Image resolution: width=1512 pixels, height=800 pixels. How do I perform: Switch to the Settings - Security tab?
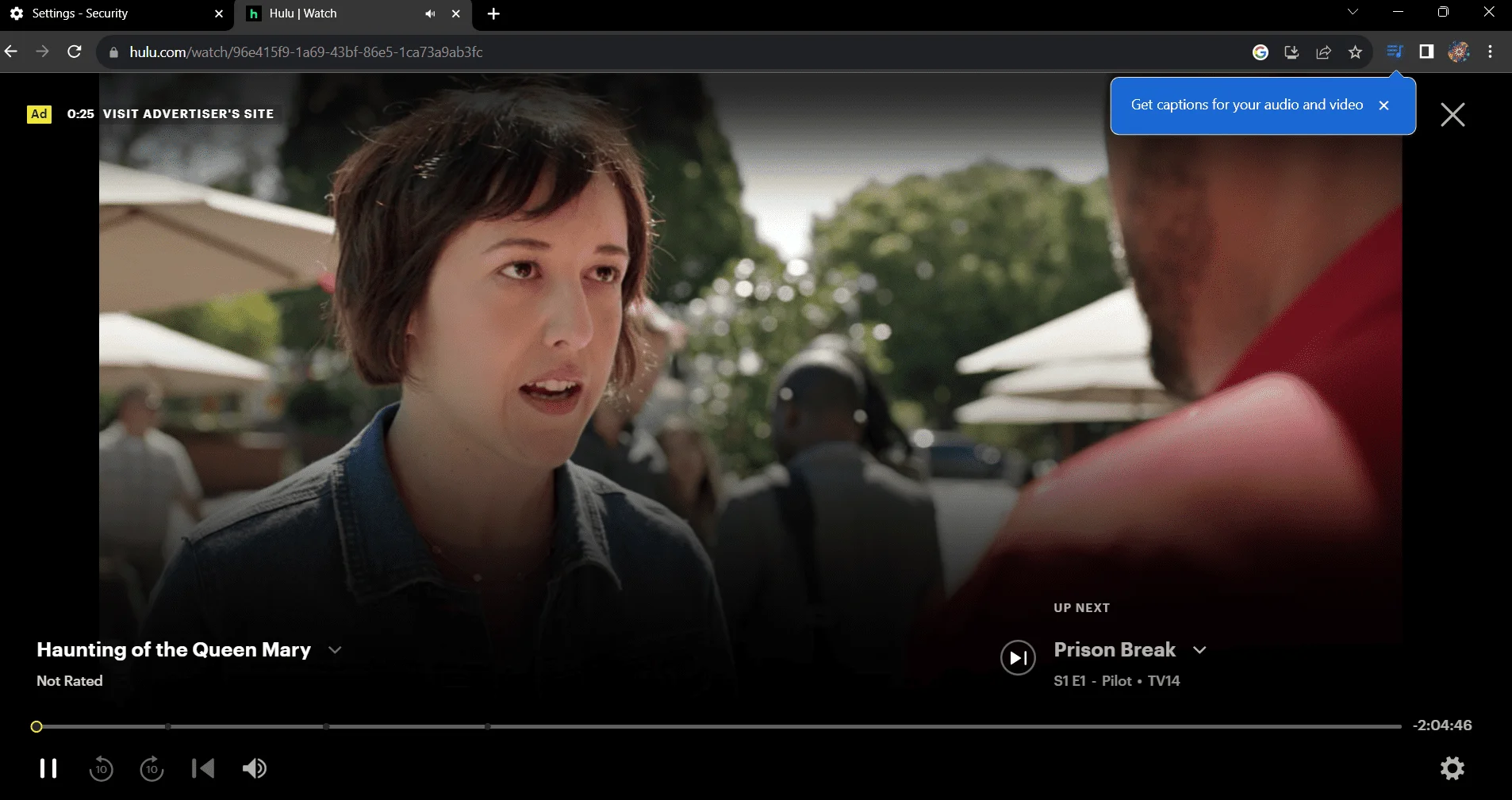[117, 13]
